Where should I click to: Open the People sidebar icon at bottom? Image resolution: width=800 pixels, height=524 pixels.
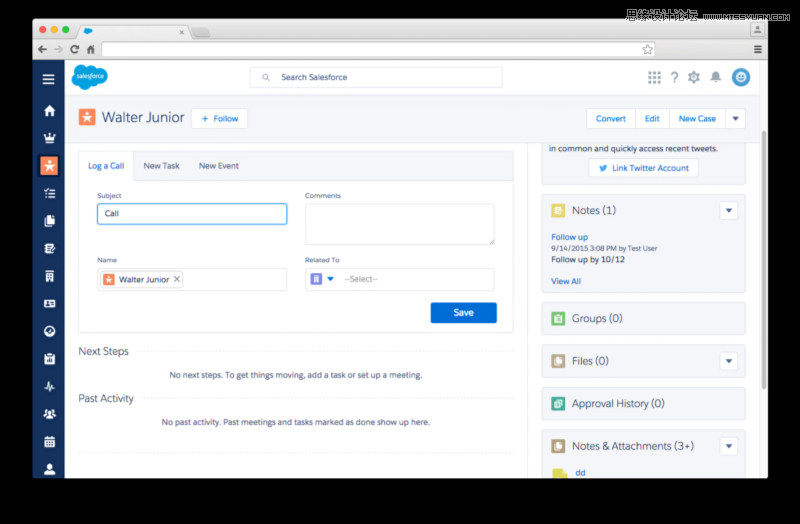click(x=49, y=469)
